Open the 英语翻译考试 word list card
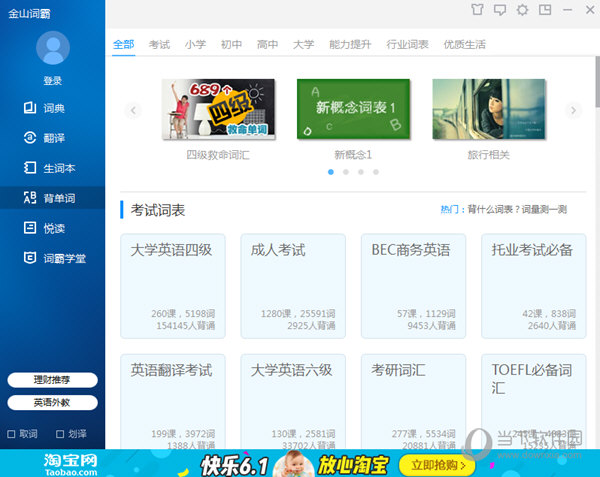This screenshot has width=600, height=477. point(173,401)
